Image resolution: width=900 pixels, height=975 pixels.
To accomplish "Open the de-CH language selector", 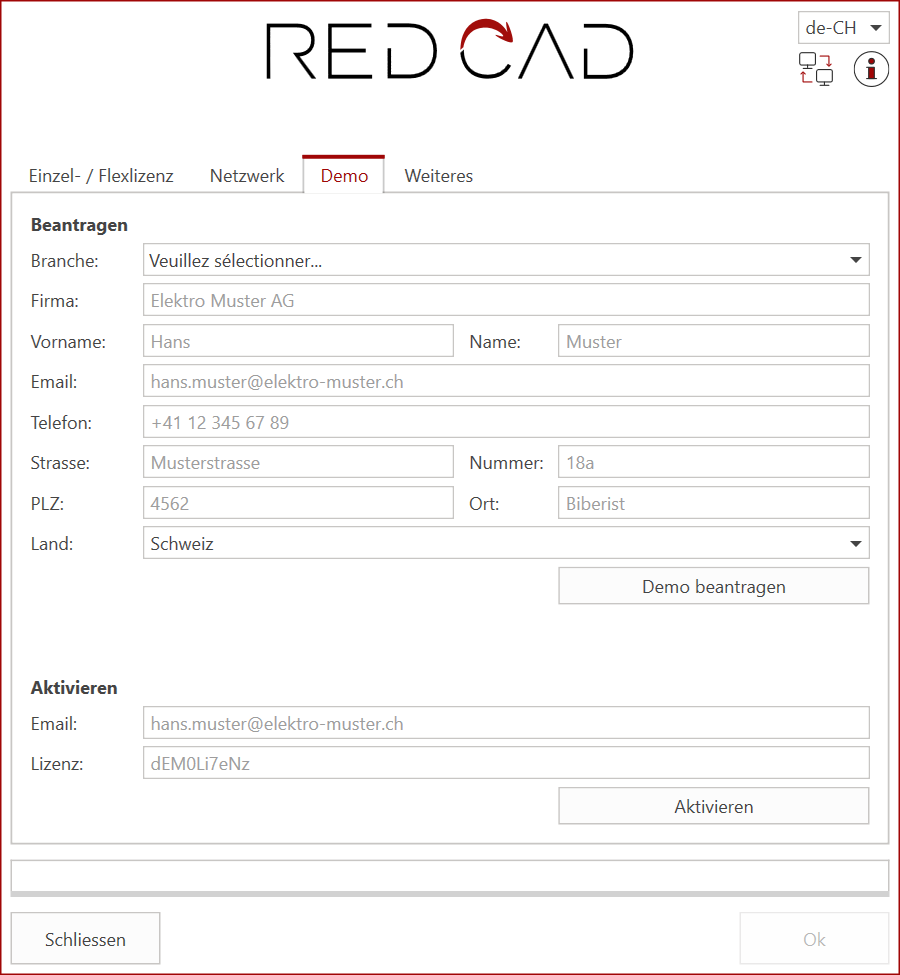I will pyautogui.click(x=843, y=27).
